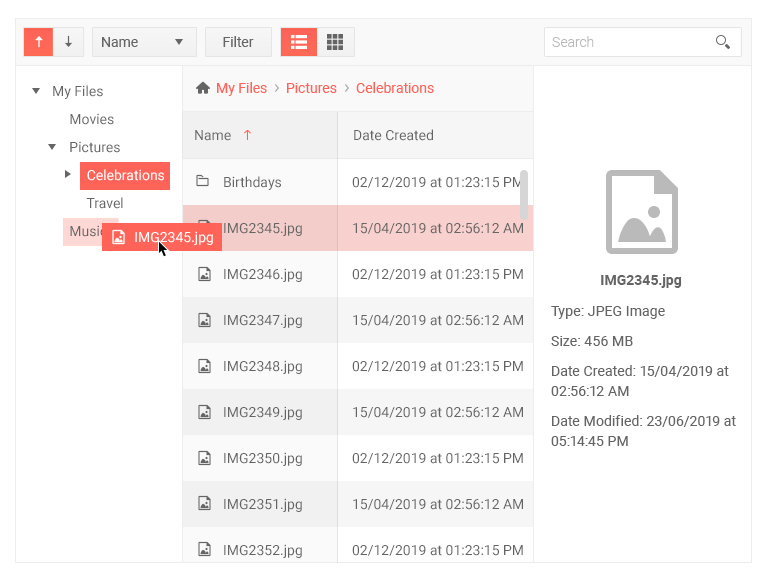Collapse the My Files tree node

click(36, 91)
